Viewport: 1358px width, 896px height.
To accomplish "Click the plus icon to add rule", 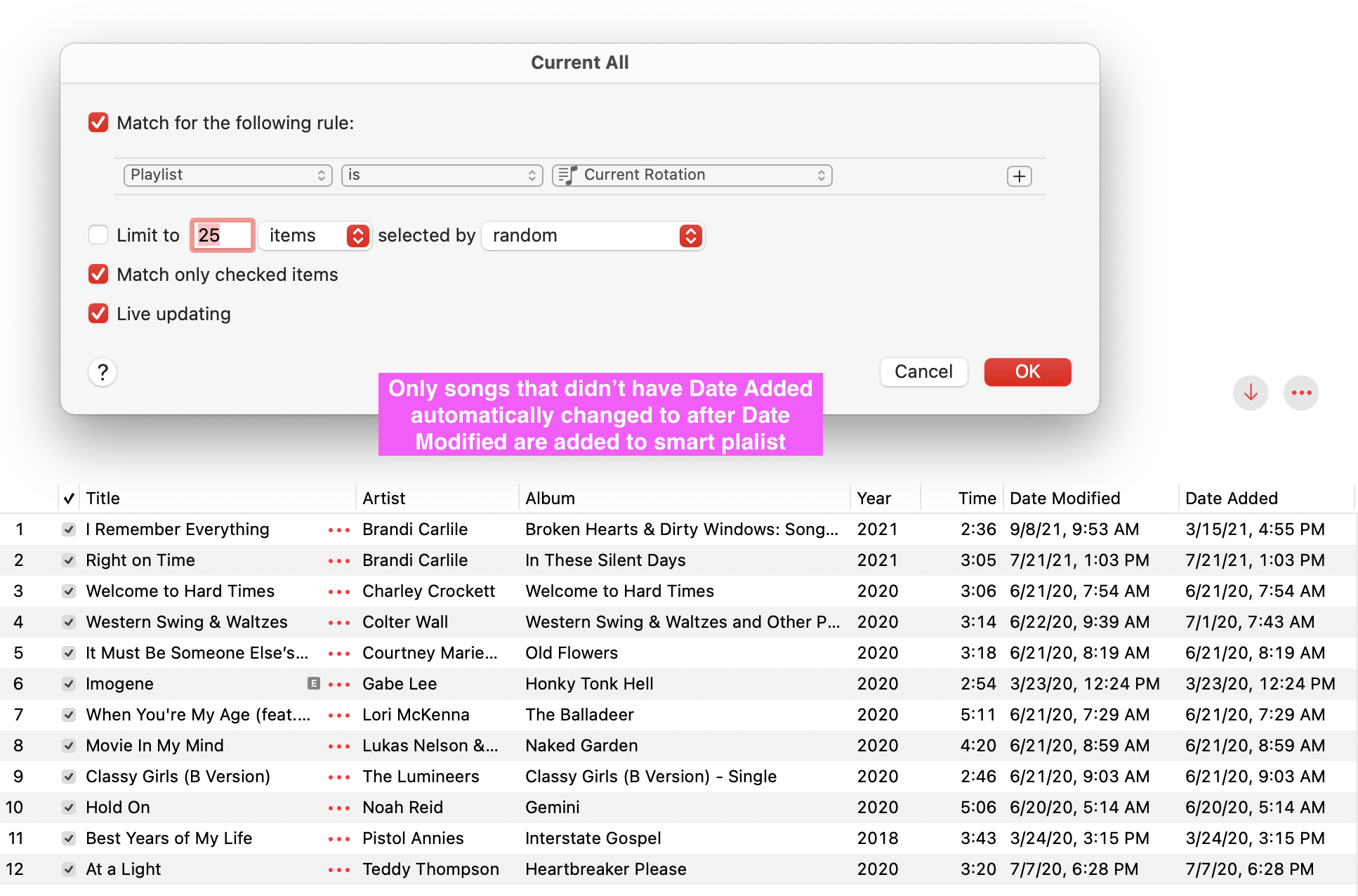I will 1019,176.
